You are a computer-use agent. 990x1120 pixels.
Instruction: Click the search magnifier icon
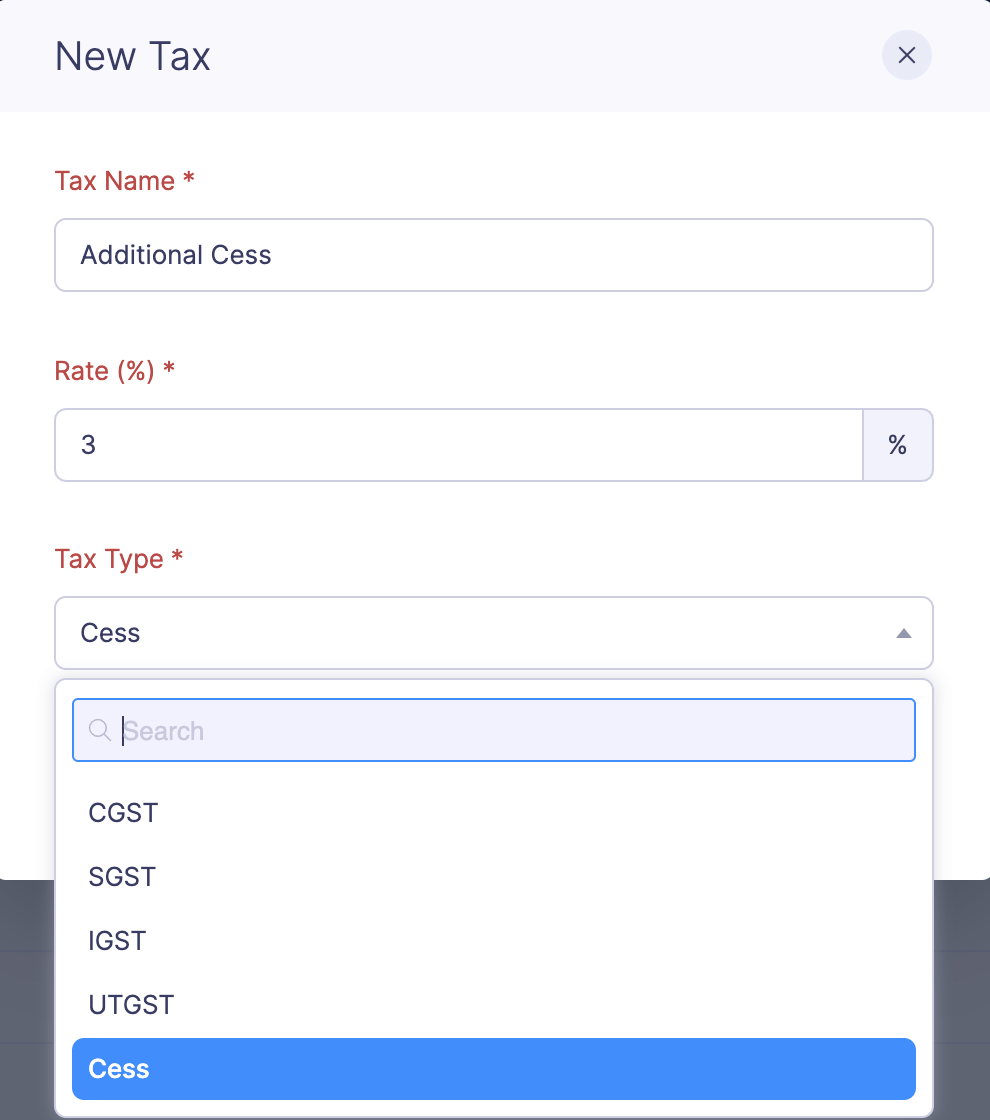pyautogui.click(x=99, y=730)
